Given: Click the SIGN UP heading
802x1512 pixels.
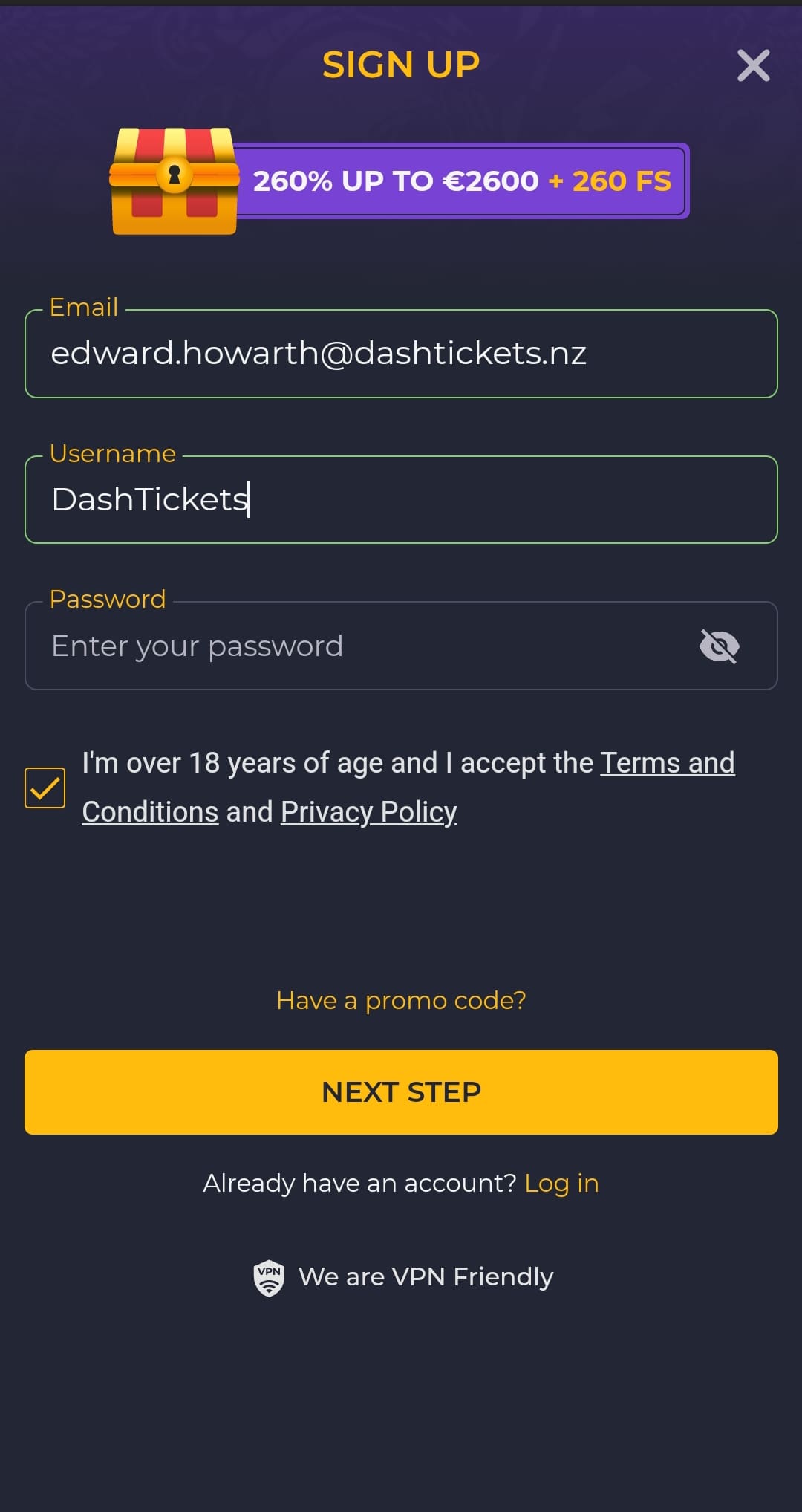Looking at the screenshot, I should (x=401, y=65).
